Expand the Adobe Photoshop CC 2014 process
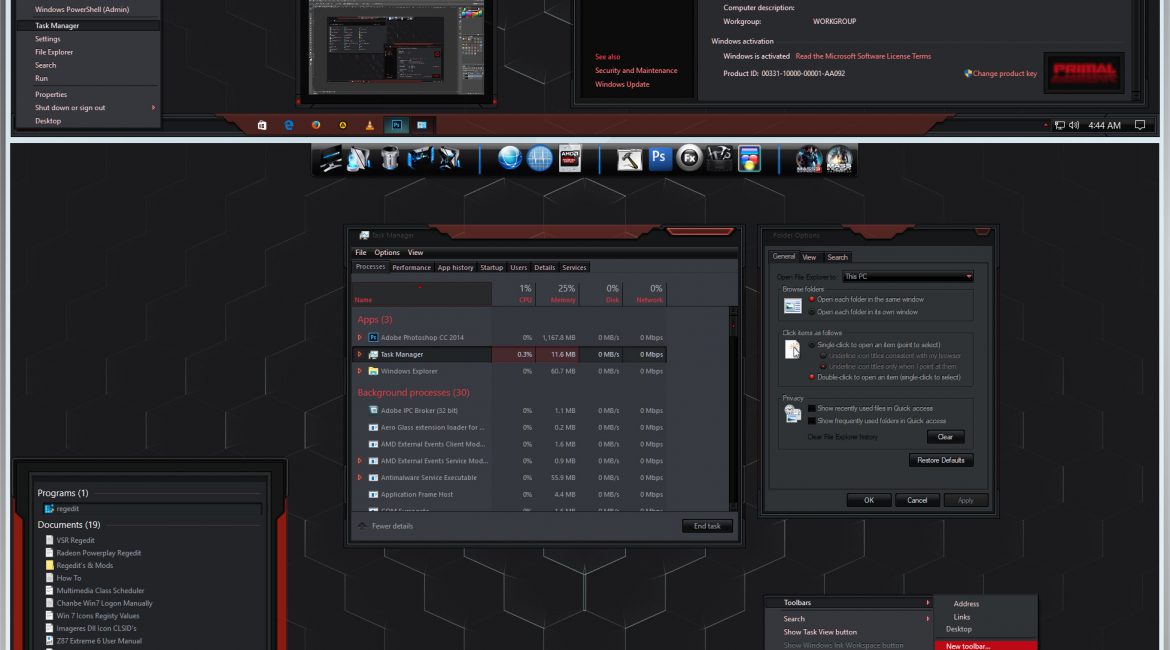Image resolution: width=1170 pixels, height=650 pixels. pos(360,337)
